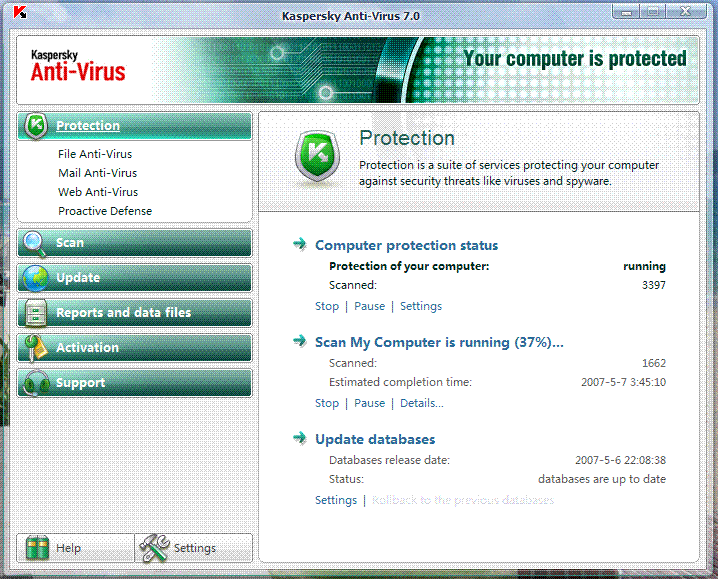Open Reports and data files section
Screen dimensions: 718x579
tap(134, 312)
